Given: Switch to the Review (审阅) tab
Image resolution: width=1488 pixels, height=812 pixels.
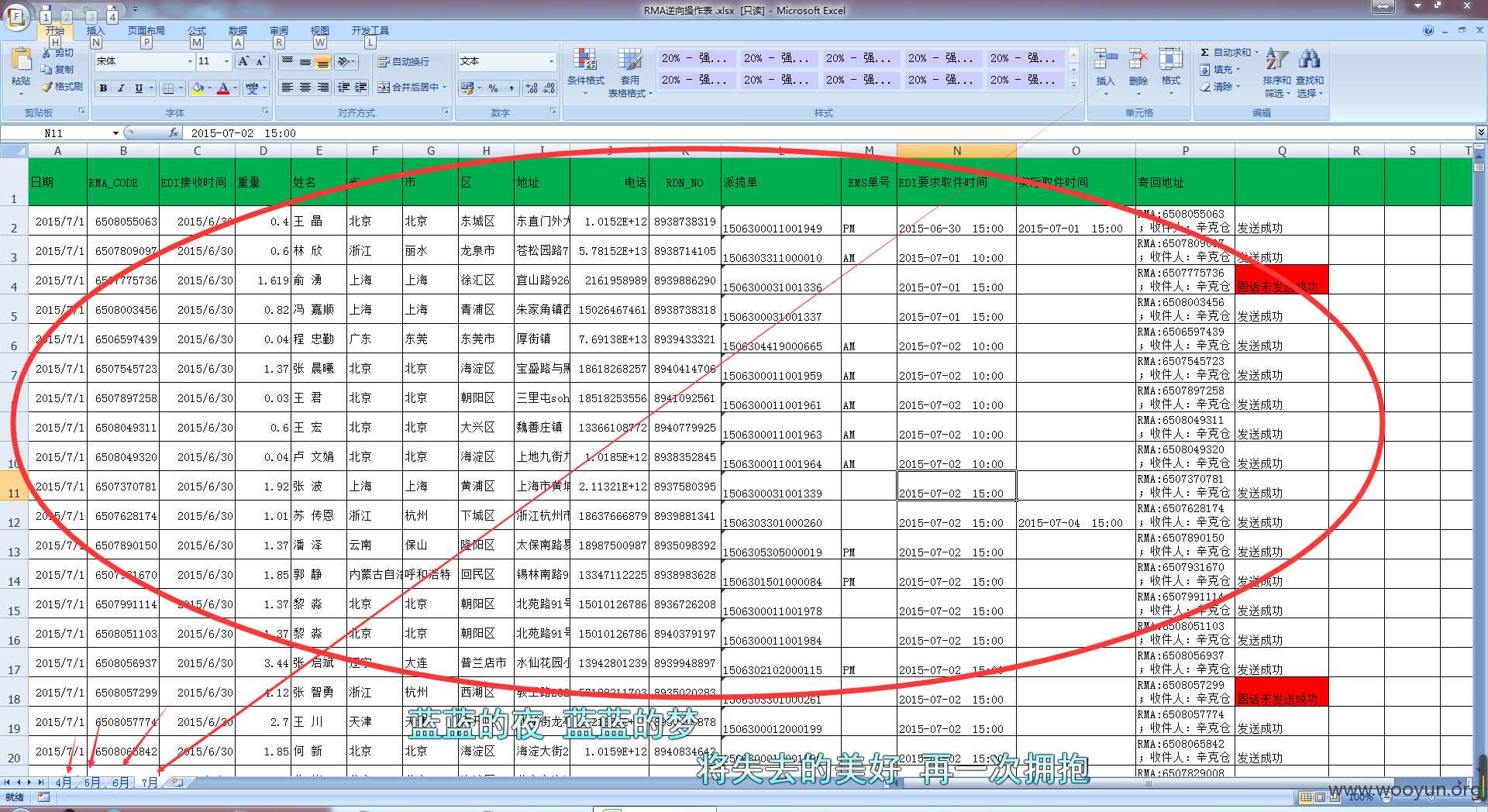Looking at the screenshot, I should (x=279, y=30).
